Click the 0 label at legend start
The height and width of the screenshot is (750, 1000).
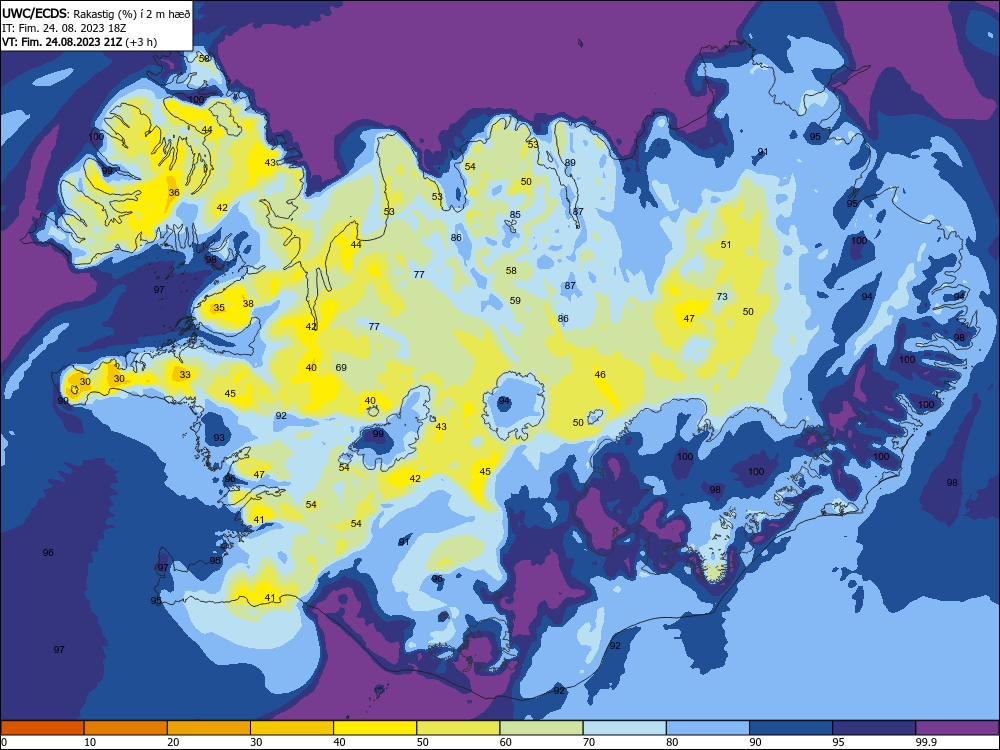[4, 742]
